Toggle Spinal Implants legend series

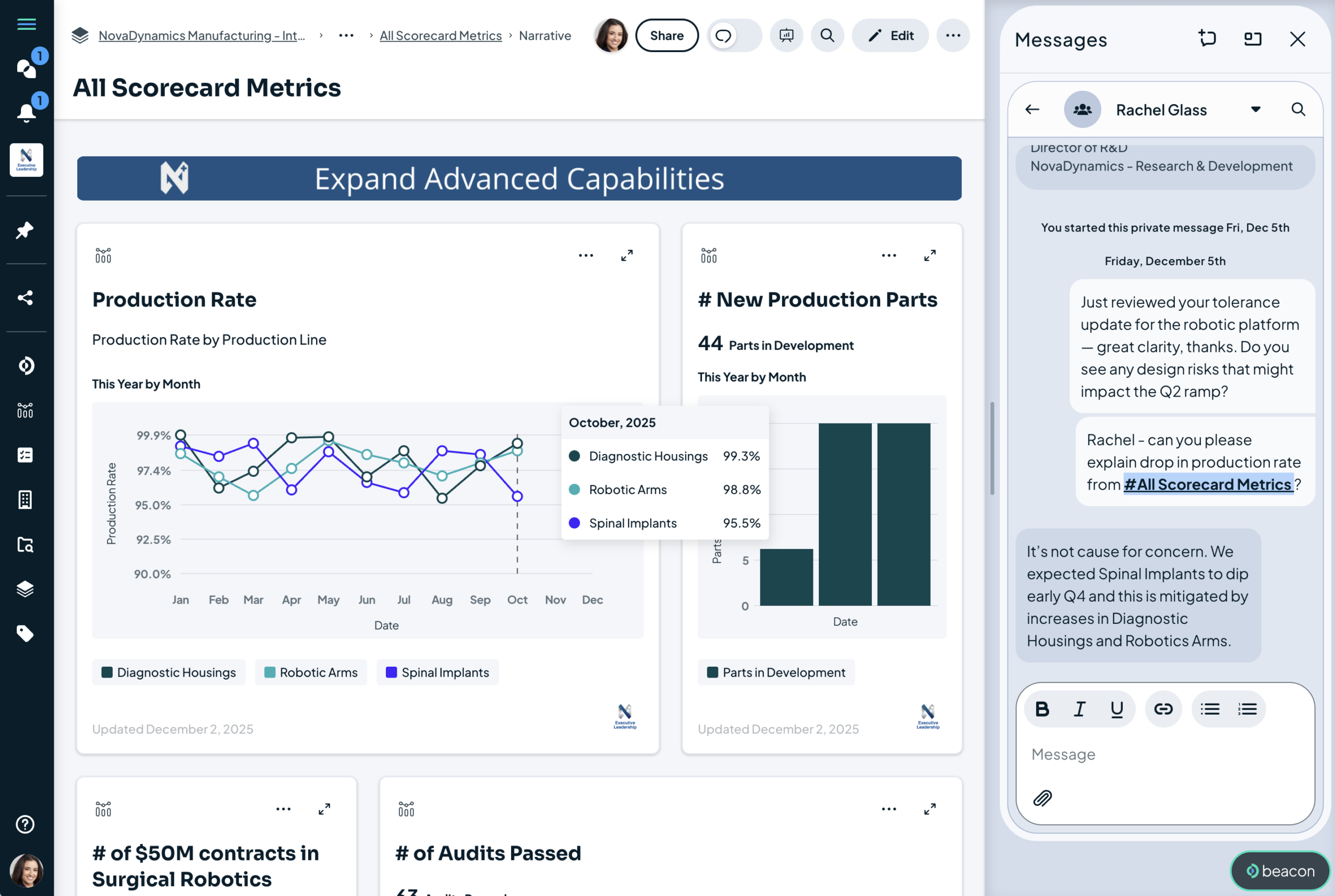coord(438,672)
